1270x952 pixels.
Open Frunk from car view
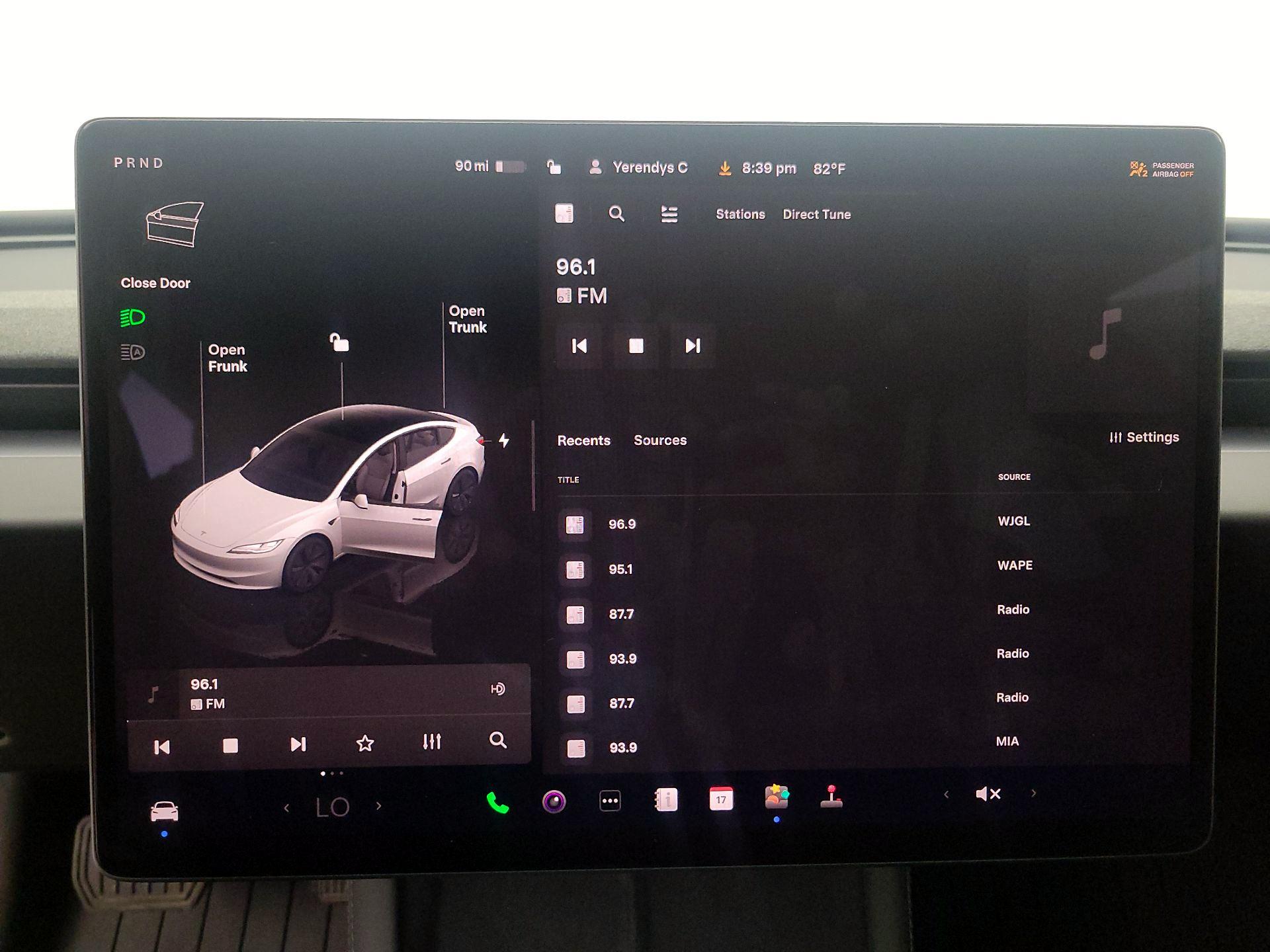click(x=227, y=358)
